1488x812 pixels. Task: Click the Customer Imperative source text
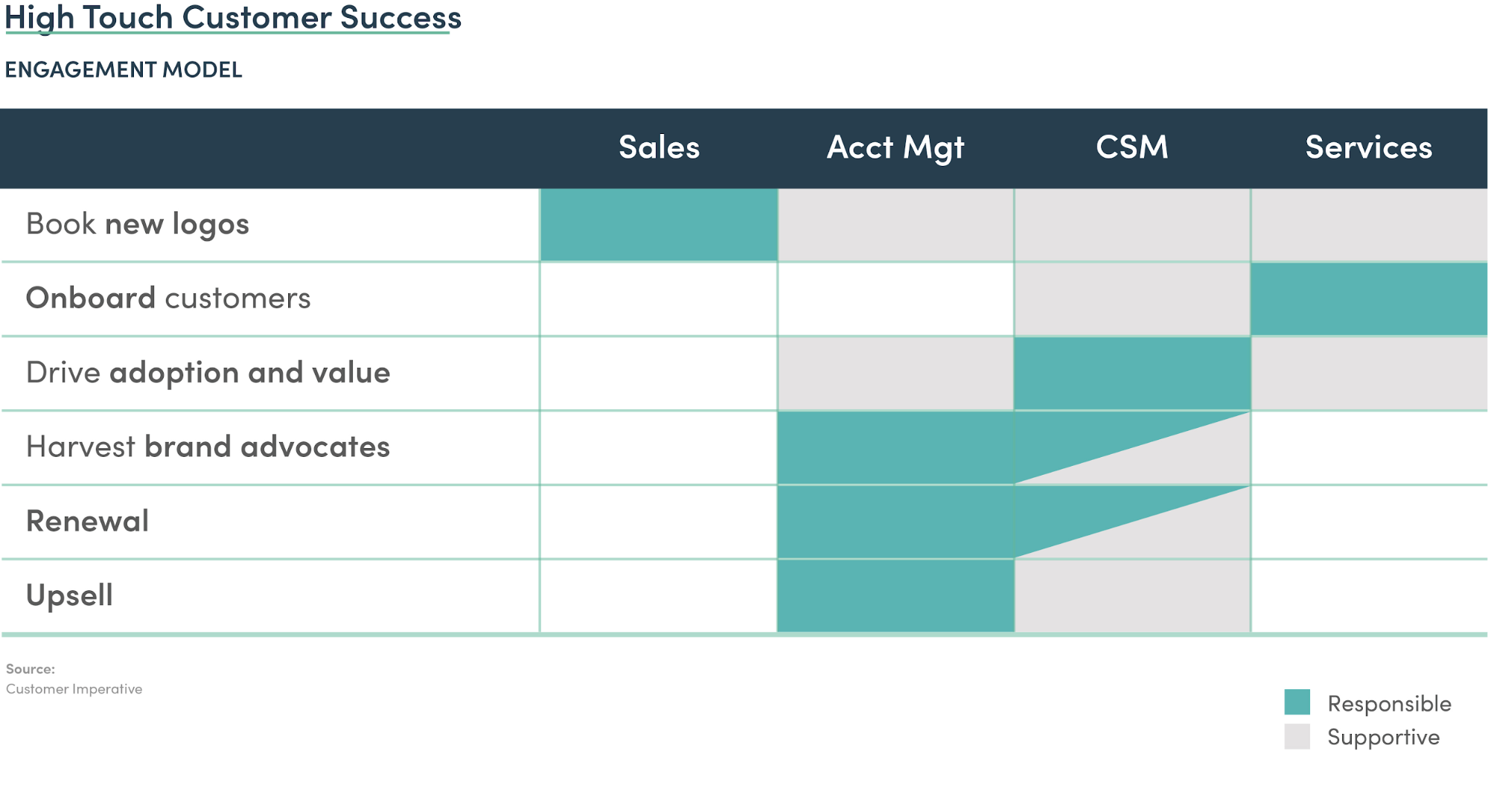tap(74, 689)
